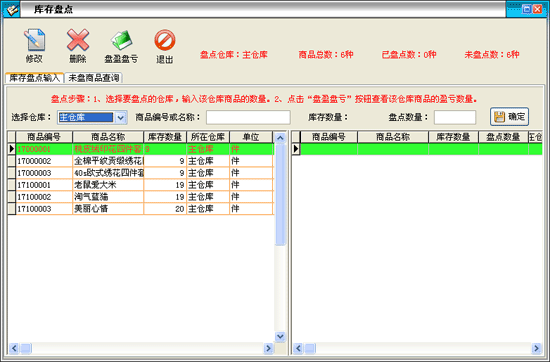
Task: Click left table's vertical scrollbar thumb
Action: [x=280, y=195]
